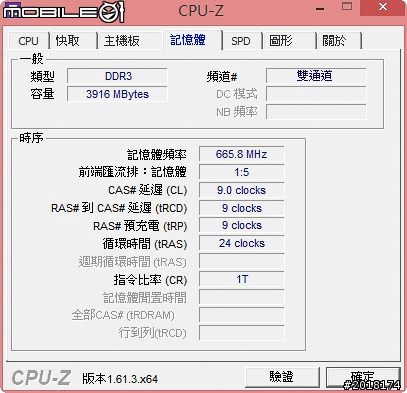Open the 快取 tab

click(x=73, y=41)
